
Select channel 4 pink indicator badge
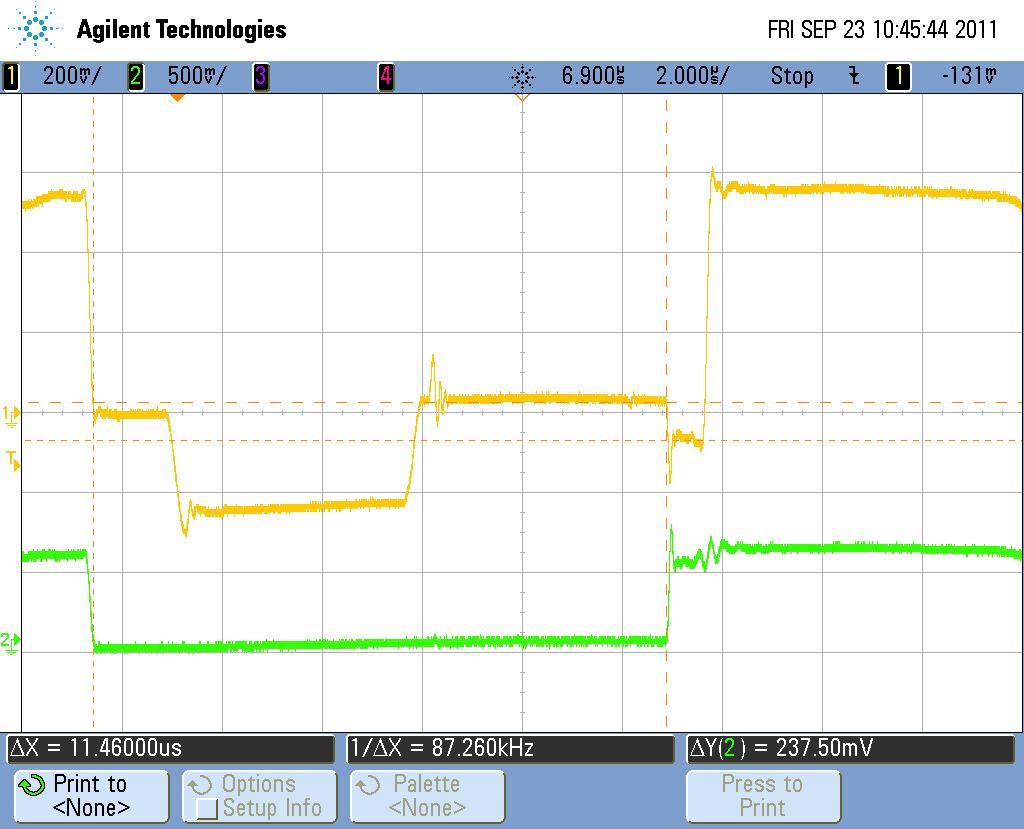[386, 76]
